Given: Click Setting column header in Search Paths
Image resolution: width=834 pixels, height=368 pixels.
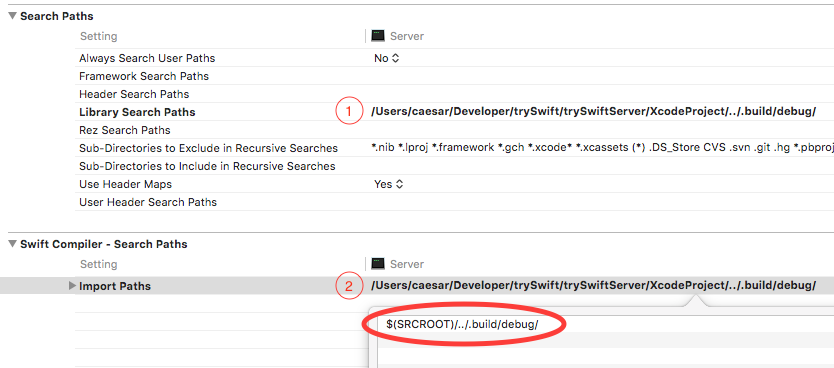Looking at the screenshot, I should tap(98, 37).
